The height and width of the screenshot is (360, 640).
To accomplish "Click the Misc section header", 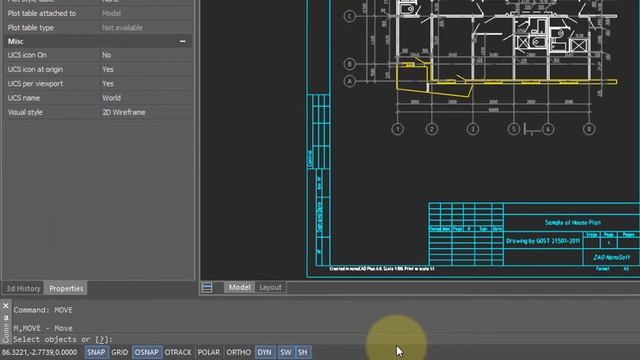I will (x=98, y=41).
